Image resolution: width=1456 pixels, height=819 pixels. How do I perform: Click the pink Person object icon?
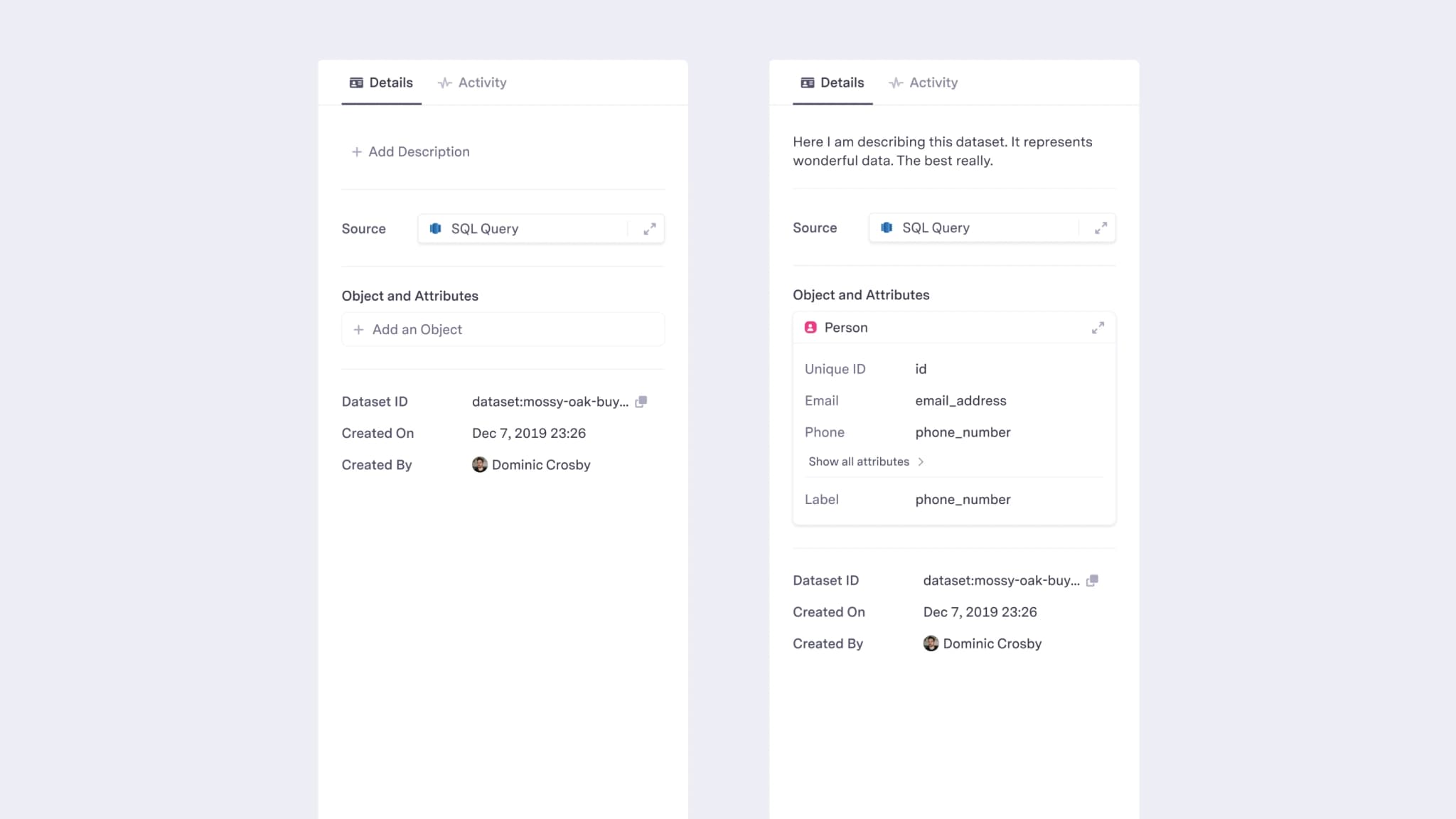click(x=810, y=328)
